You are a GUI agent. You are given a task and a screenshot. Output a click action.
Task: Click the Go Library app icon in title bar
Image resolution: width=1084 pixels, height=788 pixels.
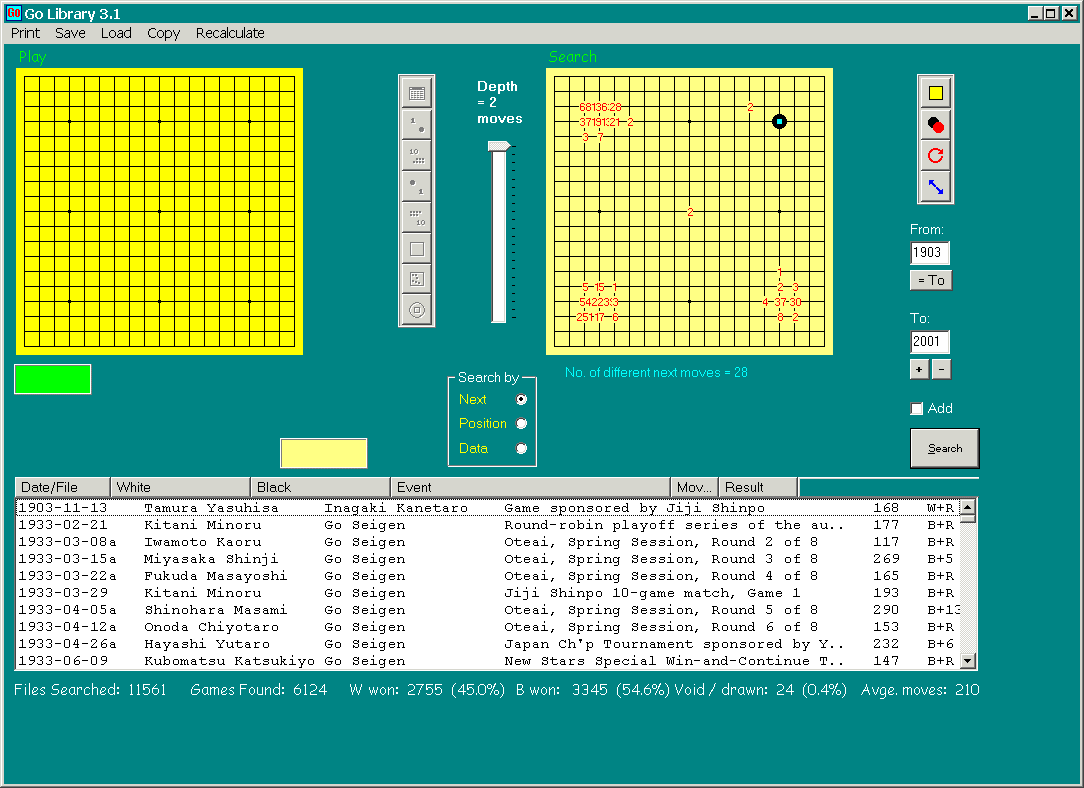tap(13, 13)
